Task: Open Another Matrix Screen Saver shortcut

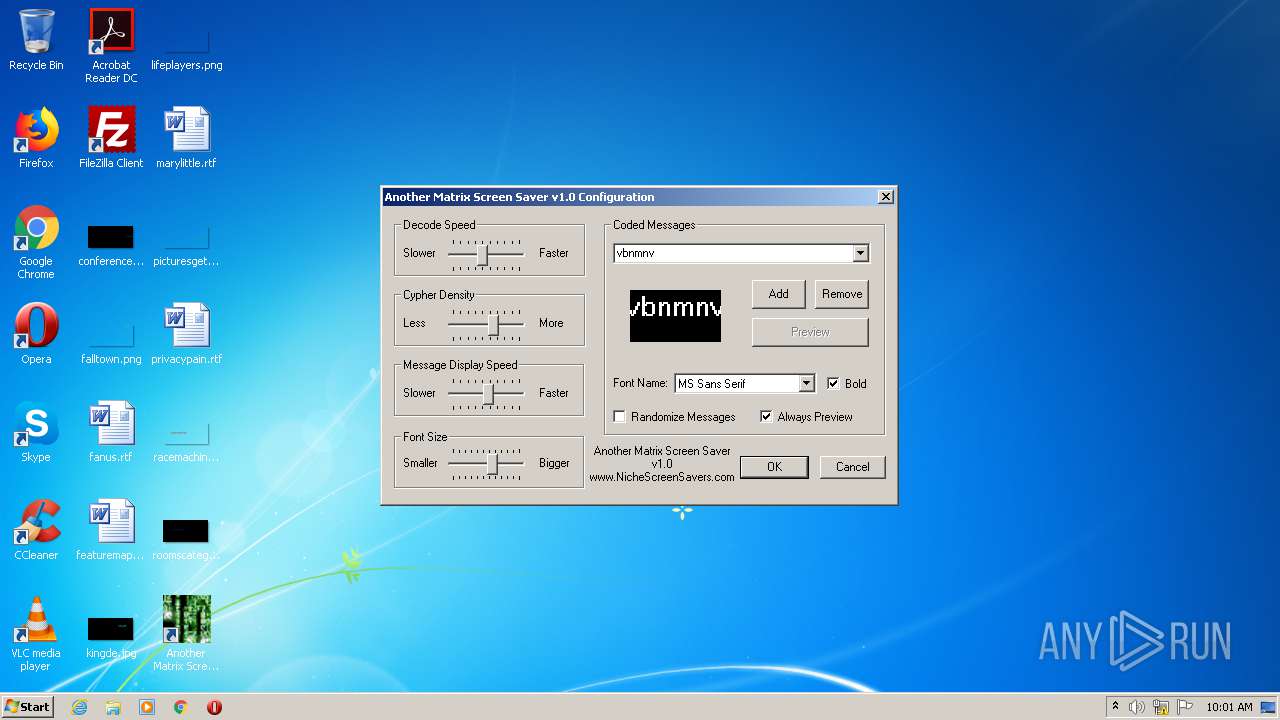Action: pyautogui.click(x=186, y=634)
